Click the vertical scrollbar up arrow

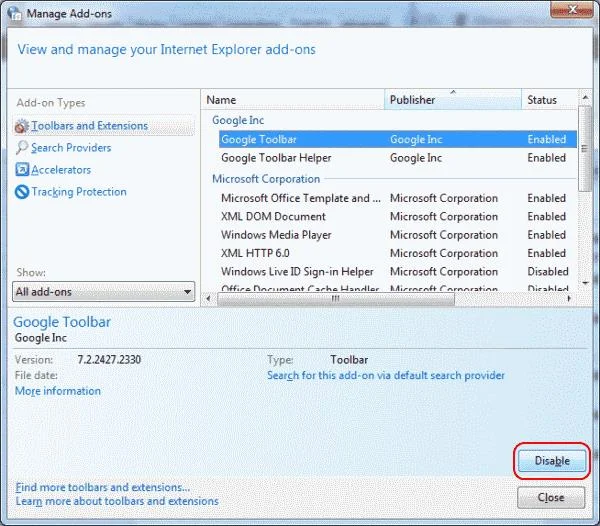coord(585,98)
